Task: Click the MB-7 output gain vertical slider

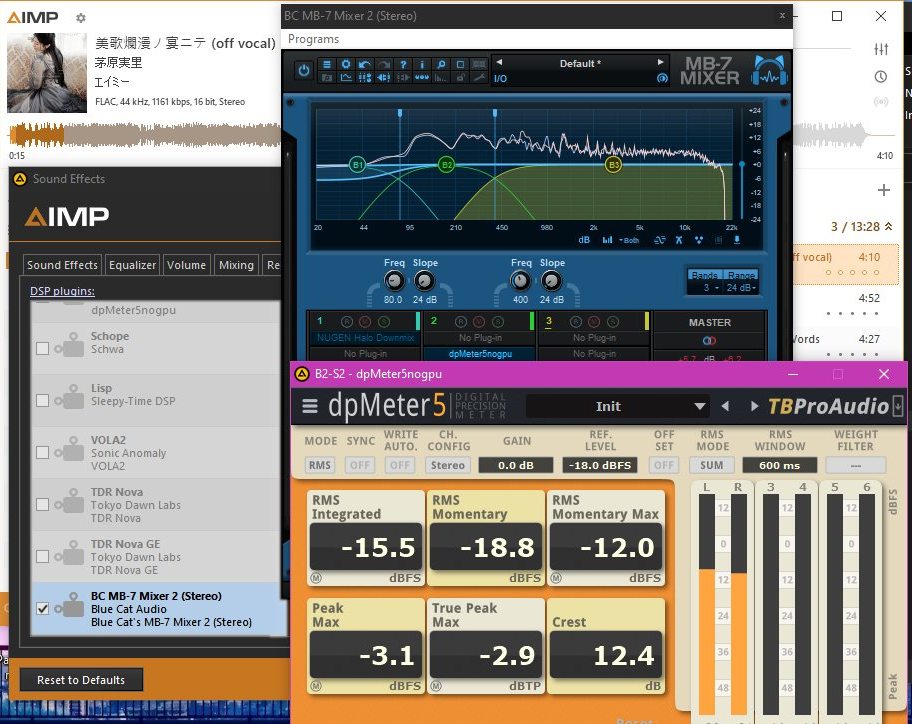Action: (742, 166)
